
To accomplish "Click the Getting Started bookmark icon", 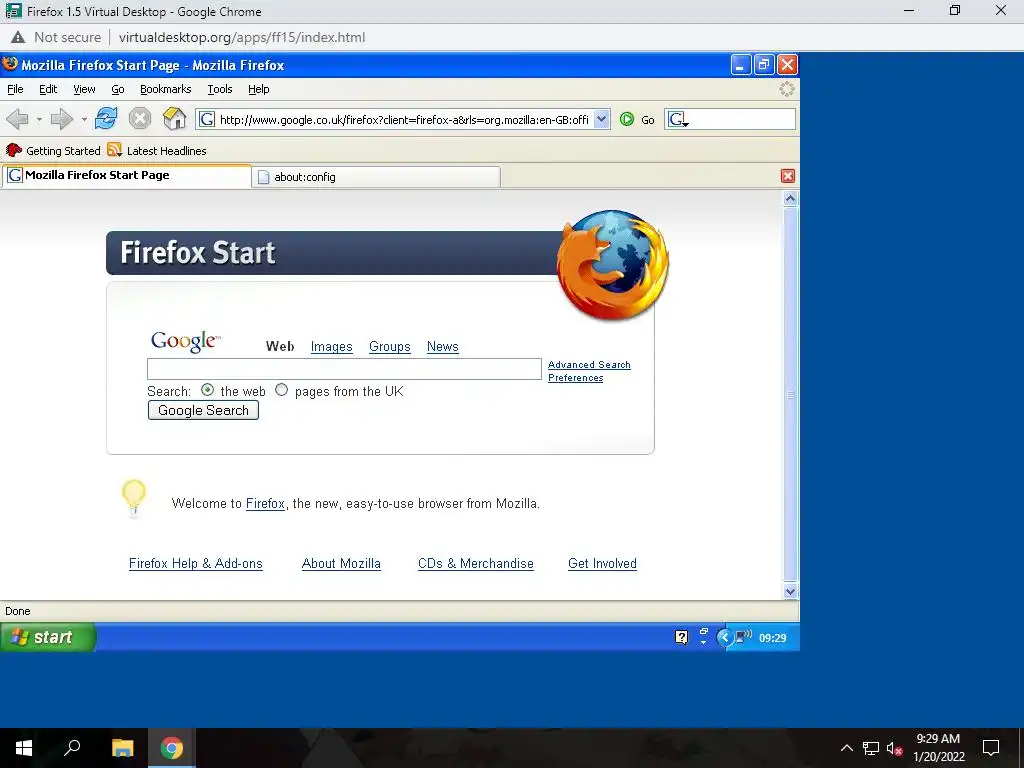I will click(x=14, y=150).
